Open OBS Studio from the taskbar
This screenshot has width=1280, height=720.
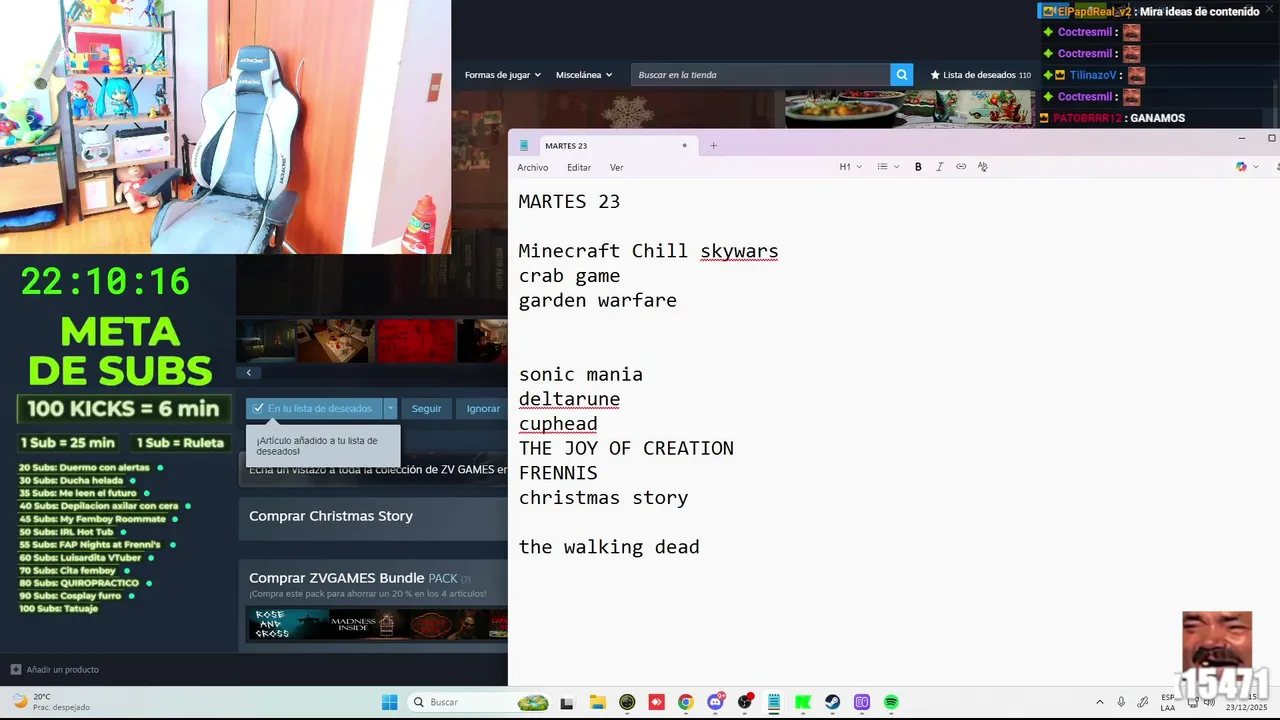pyautogui.click(x=745, y=702)
